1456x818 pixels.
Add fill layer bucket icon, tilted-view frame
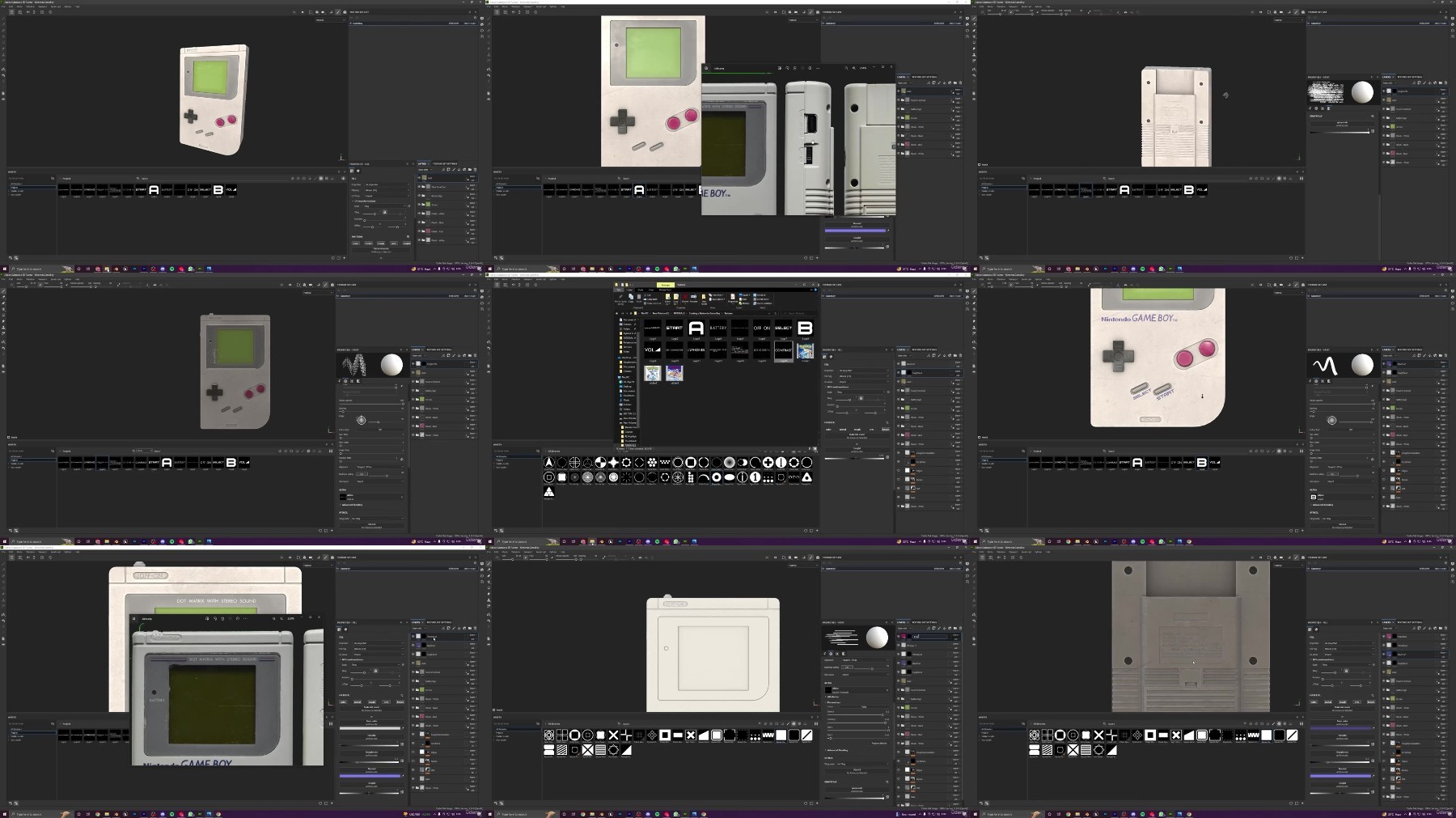coord(459,170)
